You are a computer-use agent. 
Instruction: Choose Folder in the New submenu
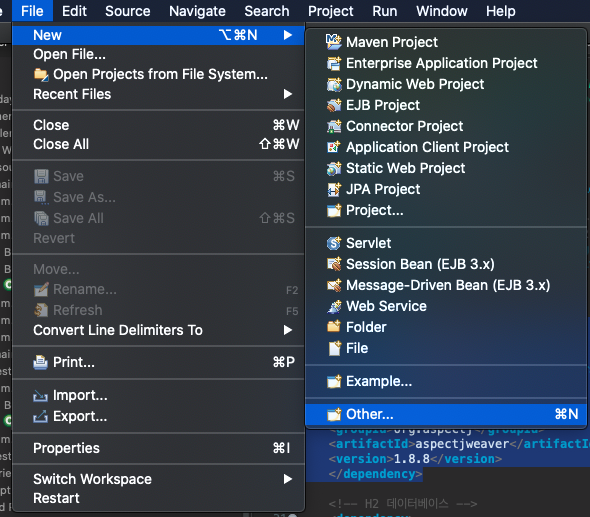click(446, 327)
